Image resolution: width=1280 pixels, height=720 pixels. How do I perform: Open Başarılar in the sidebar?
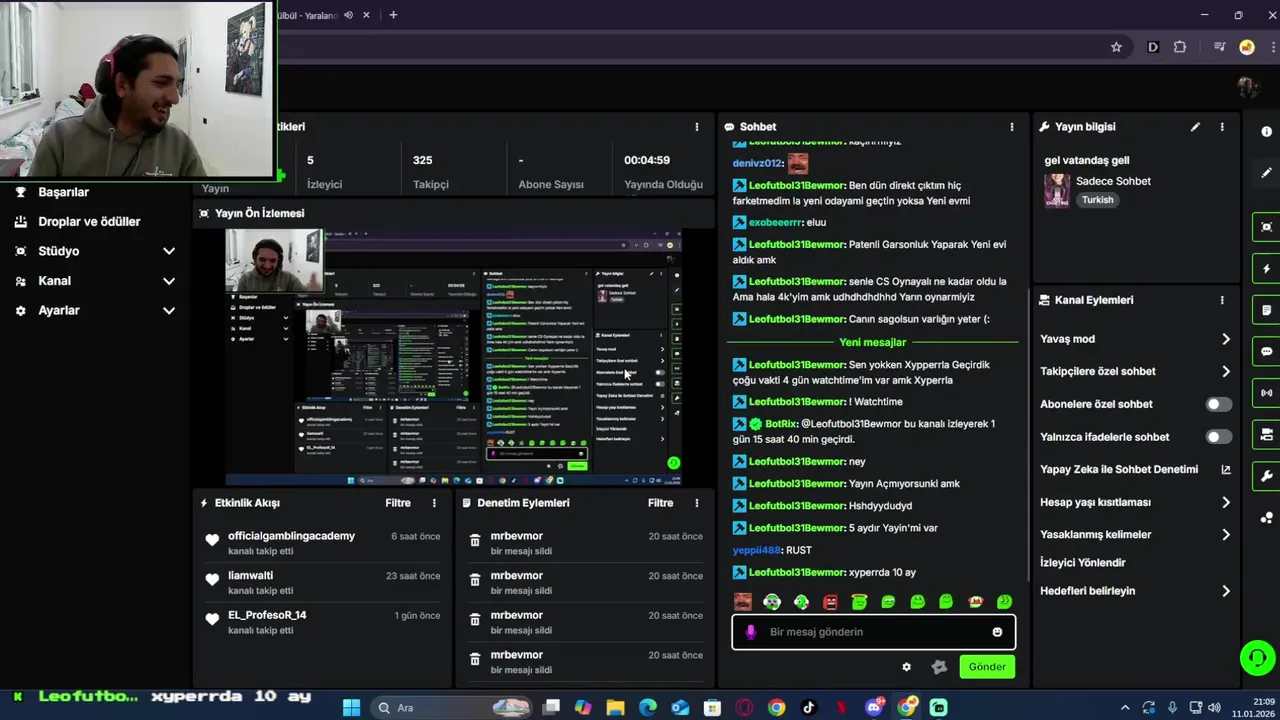click(x=64, y=192)
